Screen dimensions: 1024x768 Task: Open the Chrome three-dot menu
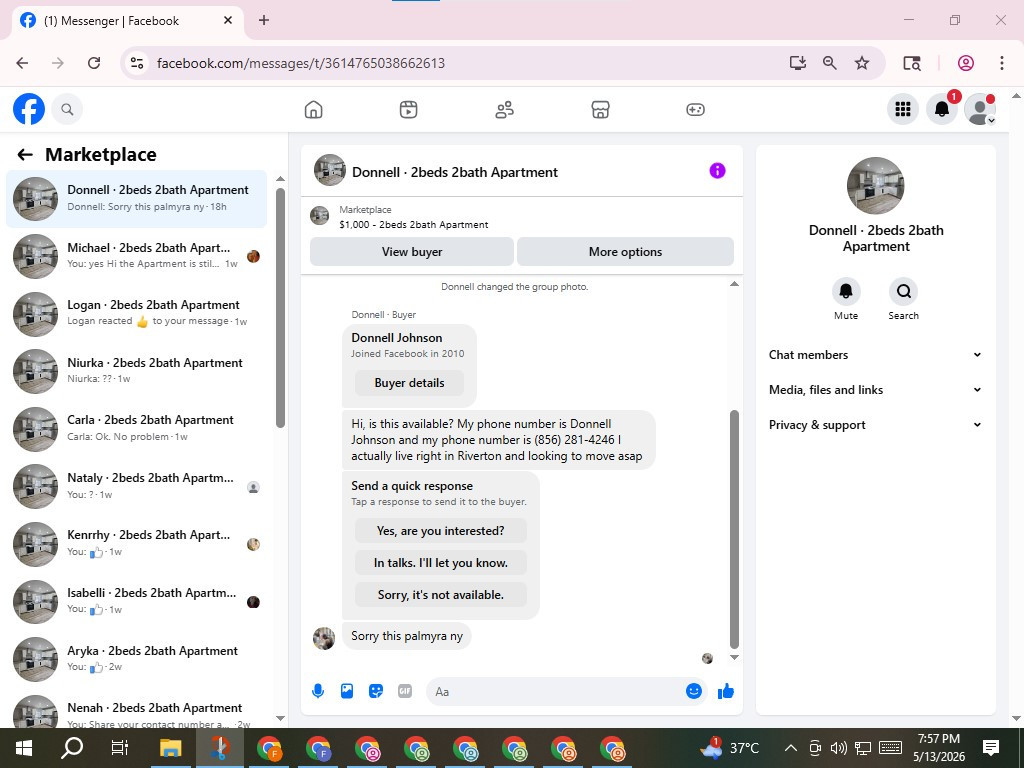coord(1002,63)
